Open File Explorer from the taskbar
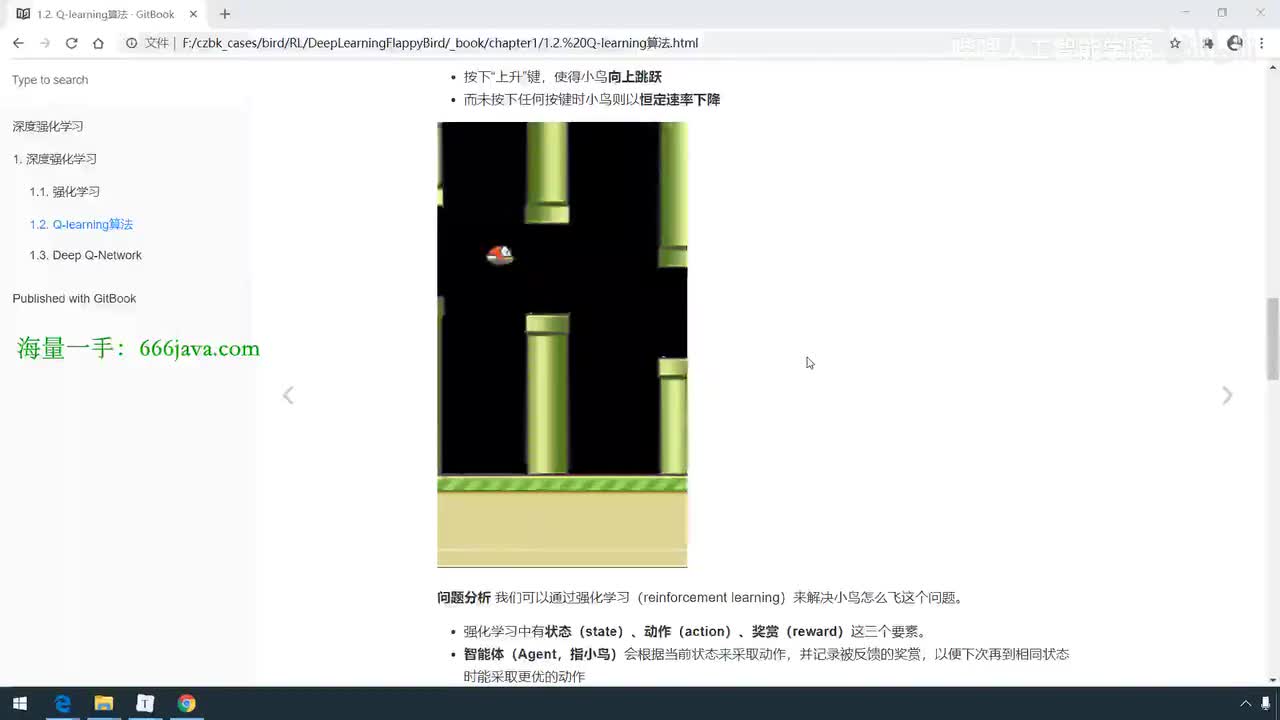 [103, 703]
